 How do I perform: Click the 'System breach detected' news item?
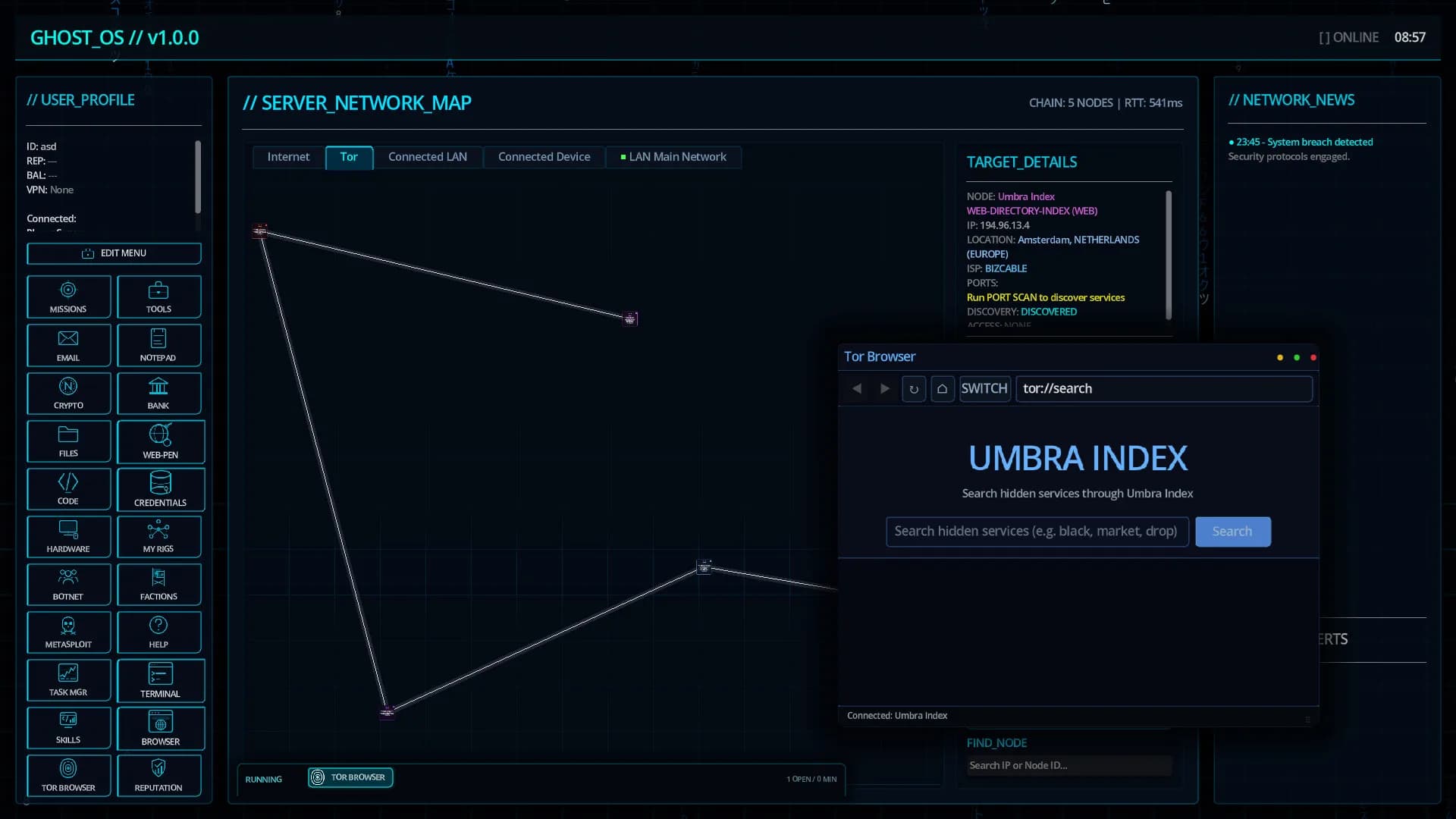(1301, 142)
